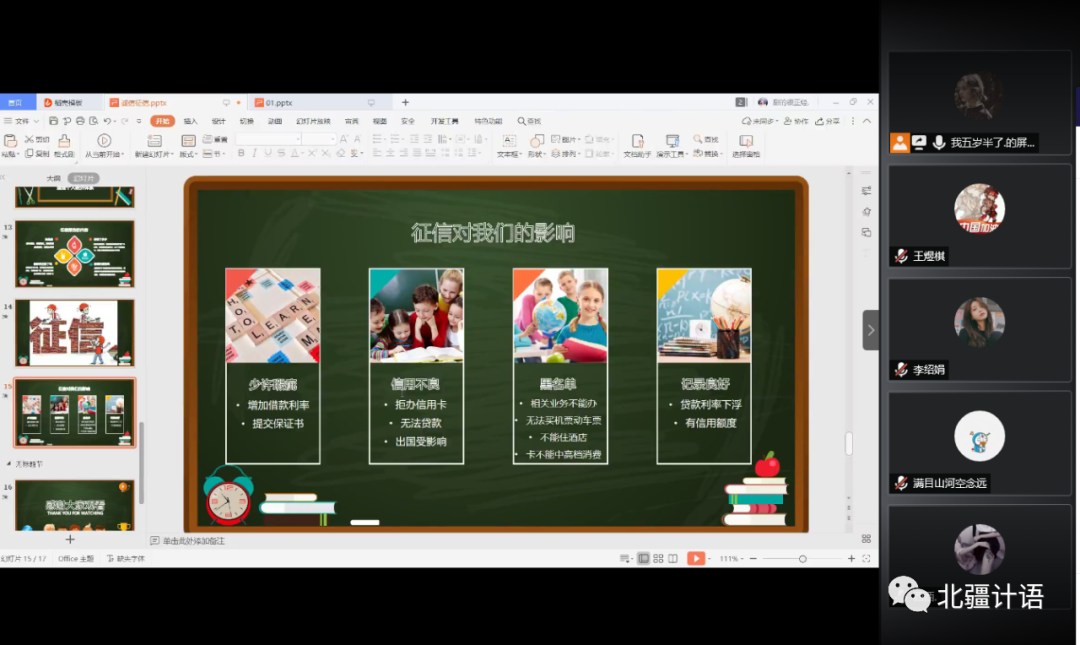Click the Format Painter (格式刷) icon
This screenshot has height=645, width=1080.
pos(64,141)
